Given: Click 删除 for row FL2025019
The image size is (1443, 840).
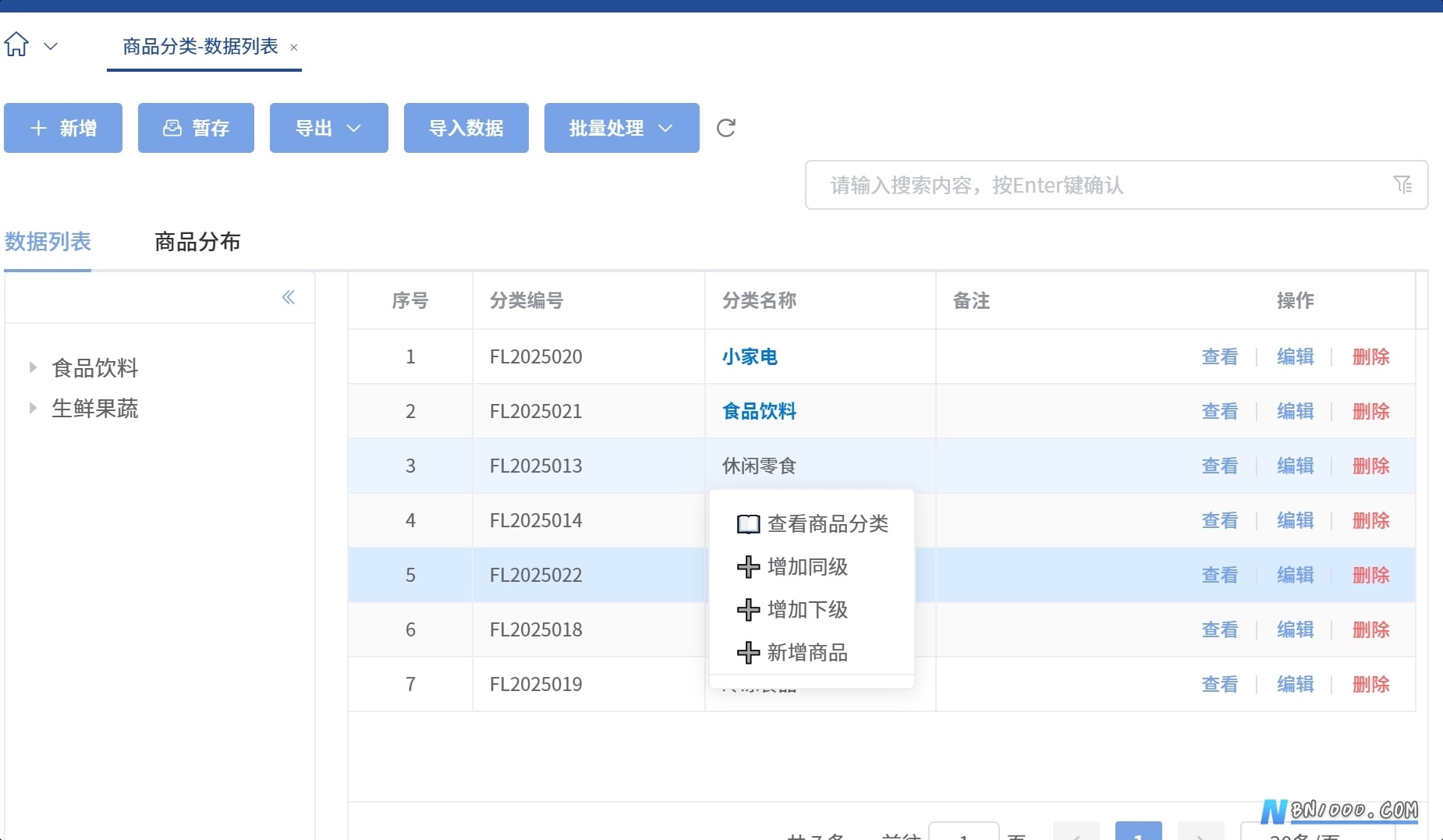Looking at the screenshot, I should (x=1371, y=684).
